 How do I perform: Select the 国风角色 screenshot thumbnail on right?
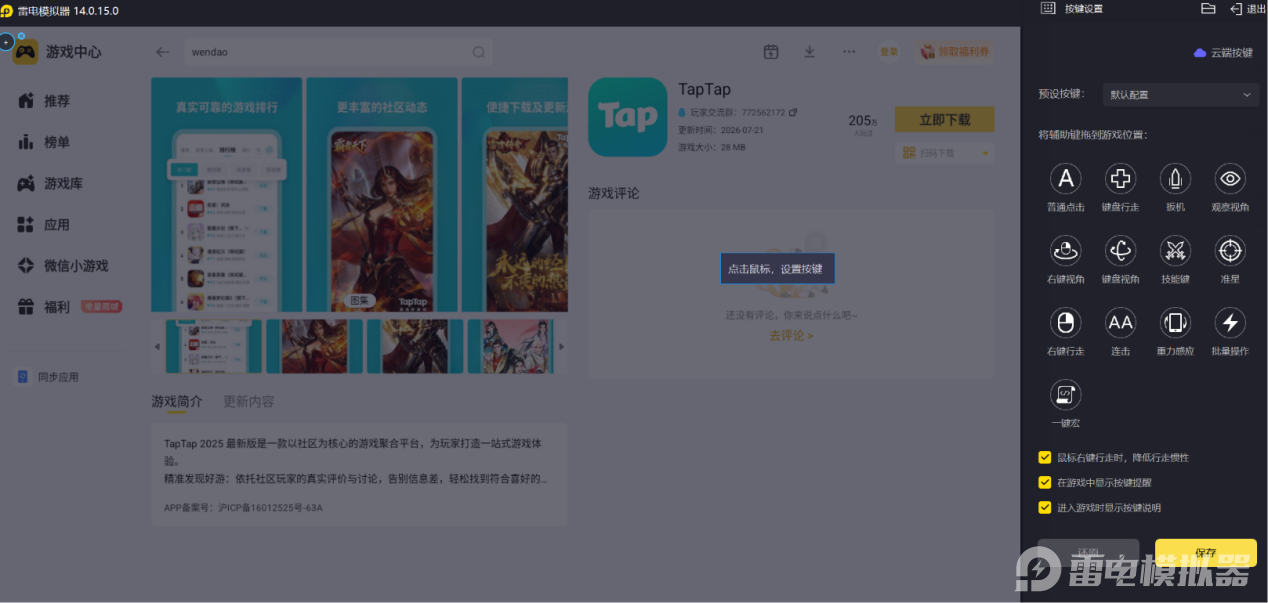tap(511, 346)
